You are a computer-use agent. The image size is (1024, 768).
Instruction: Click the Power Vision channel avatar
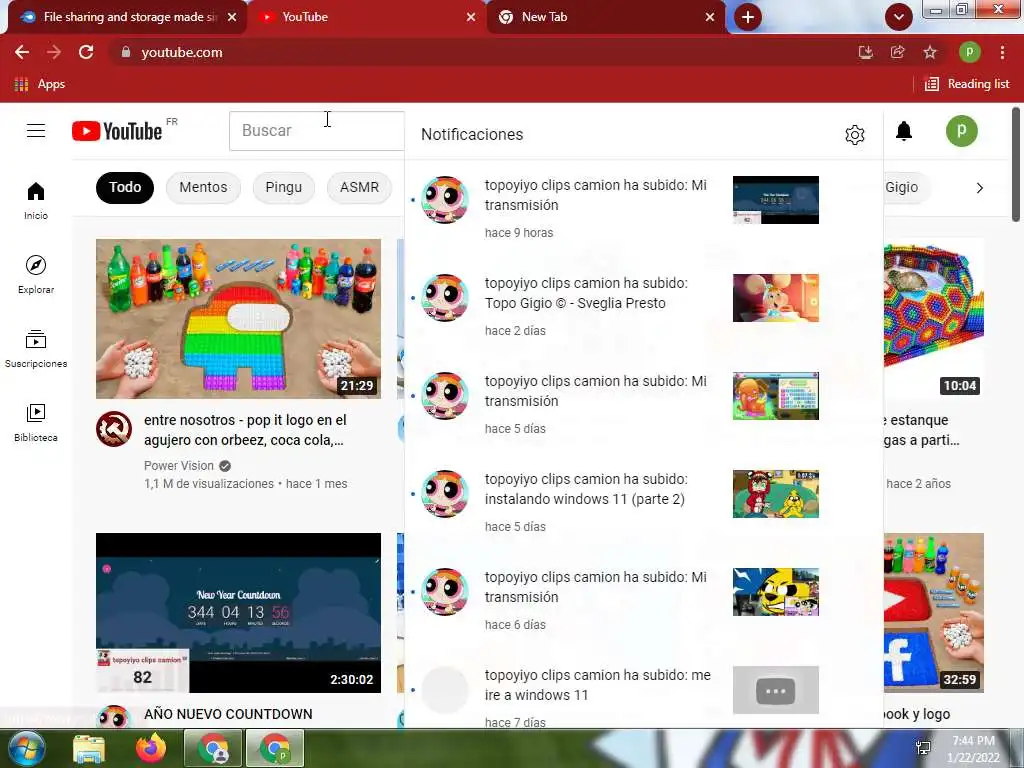pyautogui.click(x=114, y=429)
